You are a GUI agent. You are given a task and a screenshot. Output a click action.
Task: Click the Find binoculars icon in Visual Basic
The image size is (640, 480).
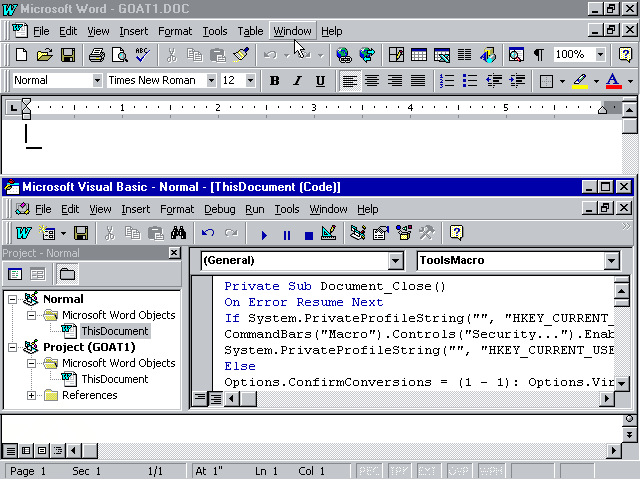tap(178, 233)
